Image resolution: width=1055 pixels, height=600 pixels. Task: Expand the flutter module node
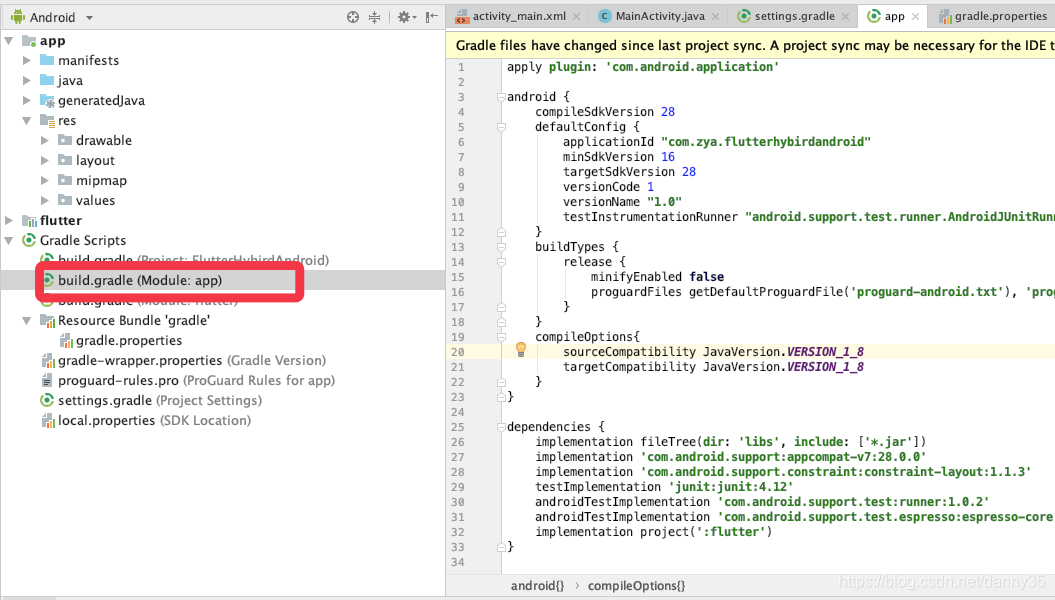pyautogui.click(x=9, y=220)
